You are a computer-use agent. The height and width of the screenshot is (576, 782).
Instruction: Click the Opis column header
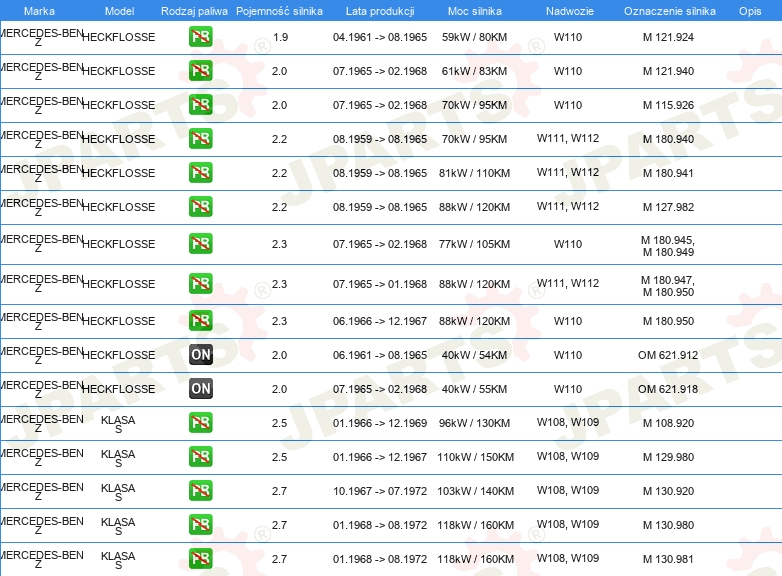pos(750,11)
